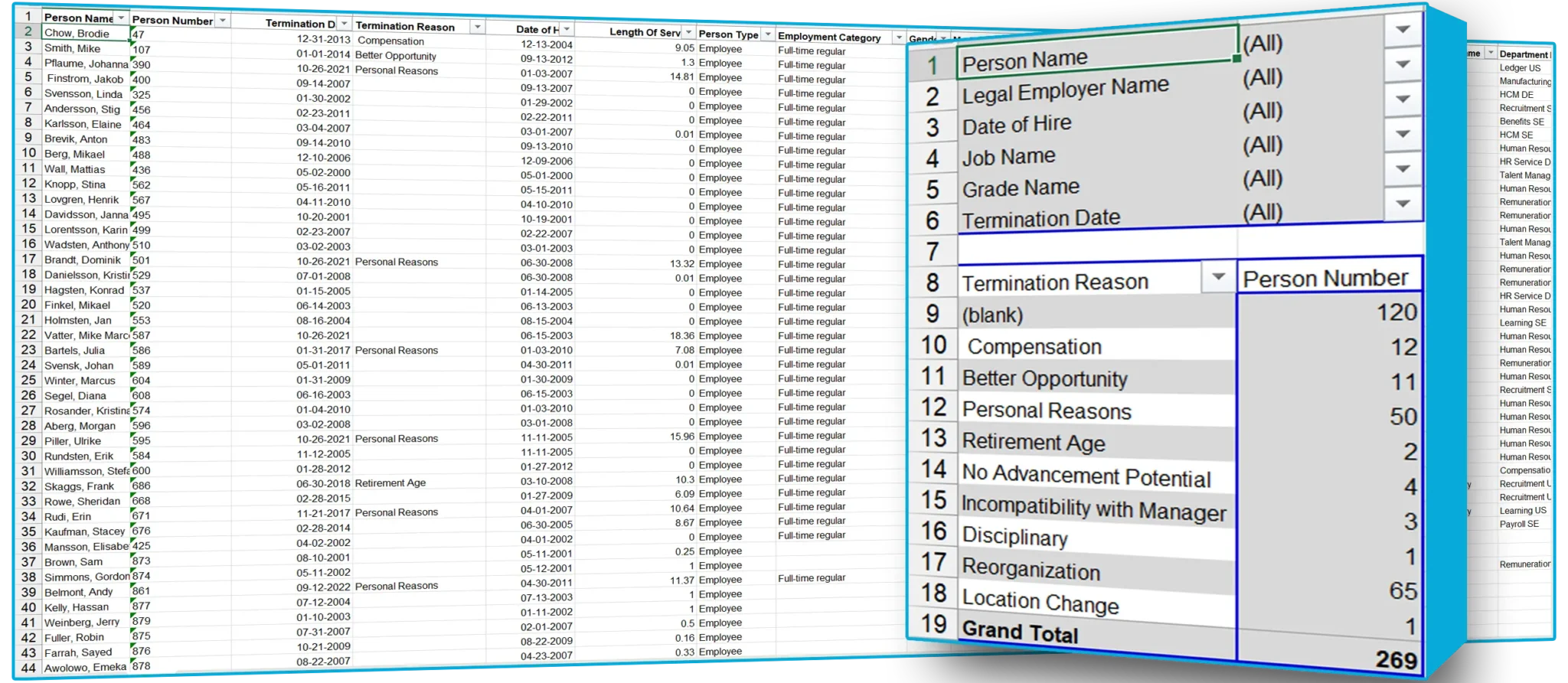1568x683 pixels.
Task: Select row header 19 in the pivot table
Action: pos(933,624)
